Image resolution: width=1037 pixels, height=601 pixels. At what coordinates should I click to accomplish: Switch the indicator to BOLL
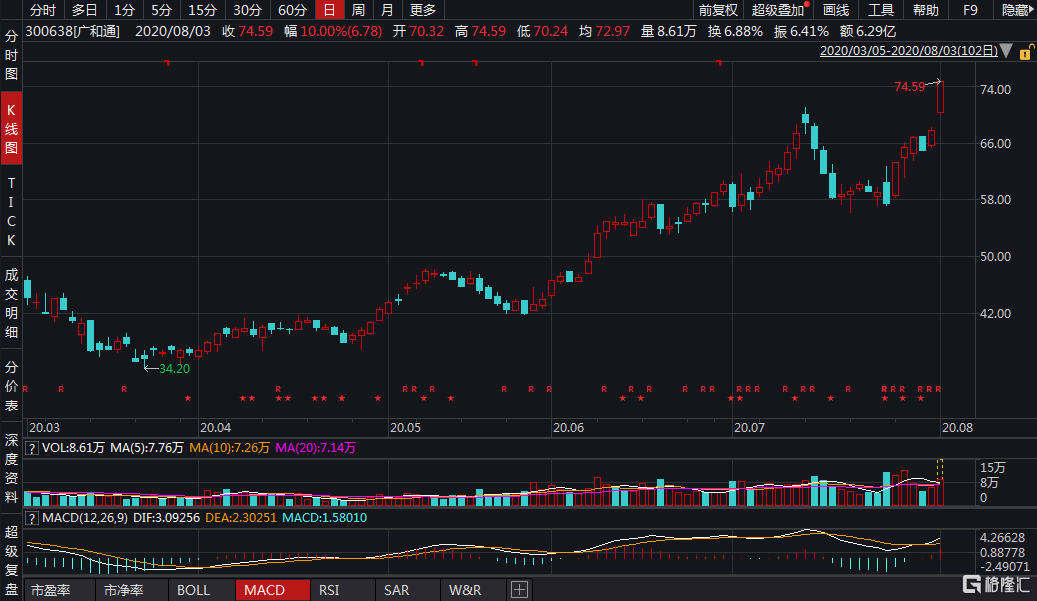[193, 590]
